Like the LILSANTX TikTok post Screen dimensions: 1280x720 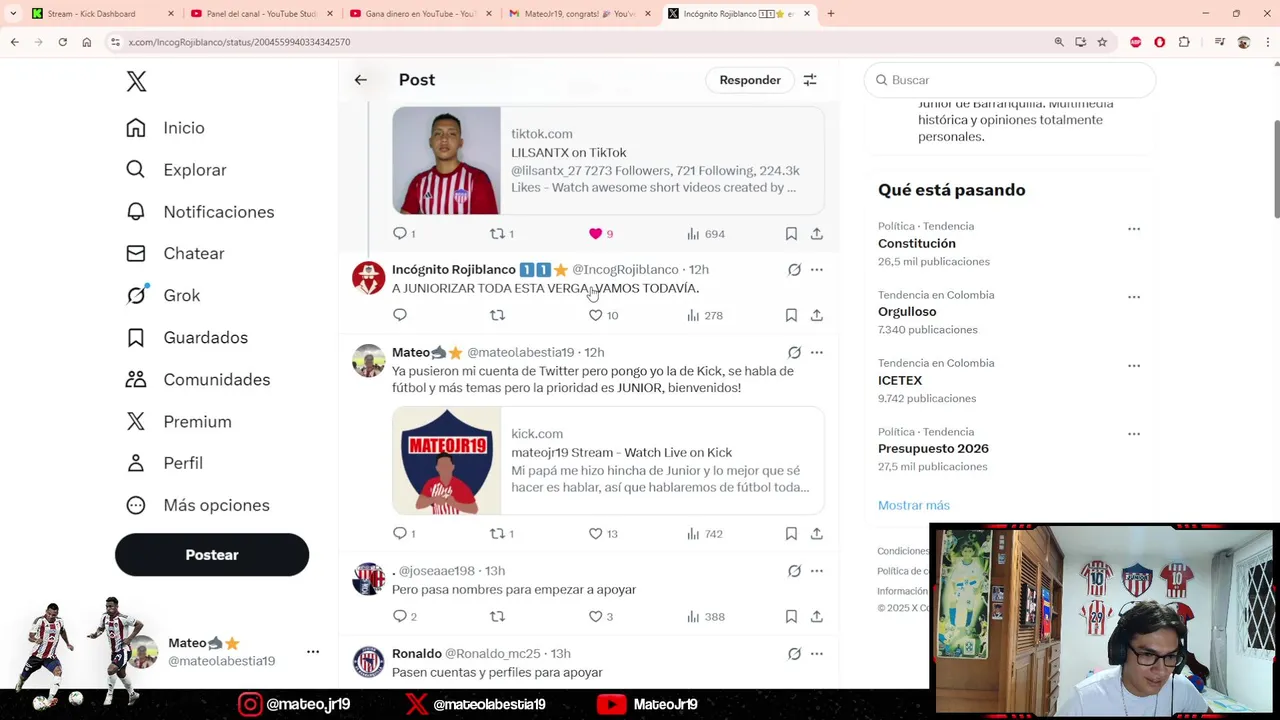coord(596,234)
